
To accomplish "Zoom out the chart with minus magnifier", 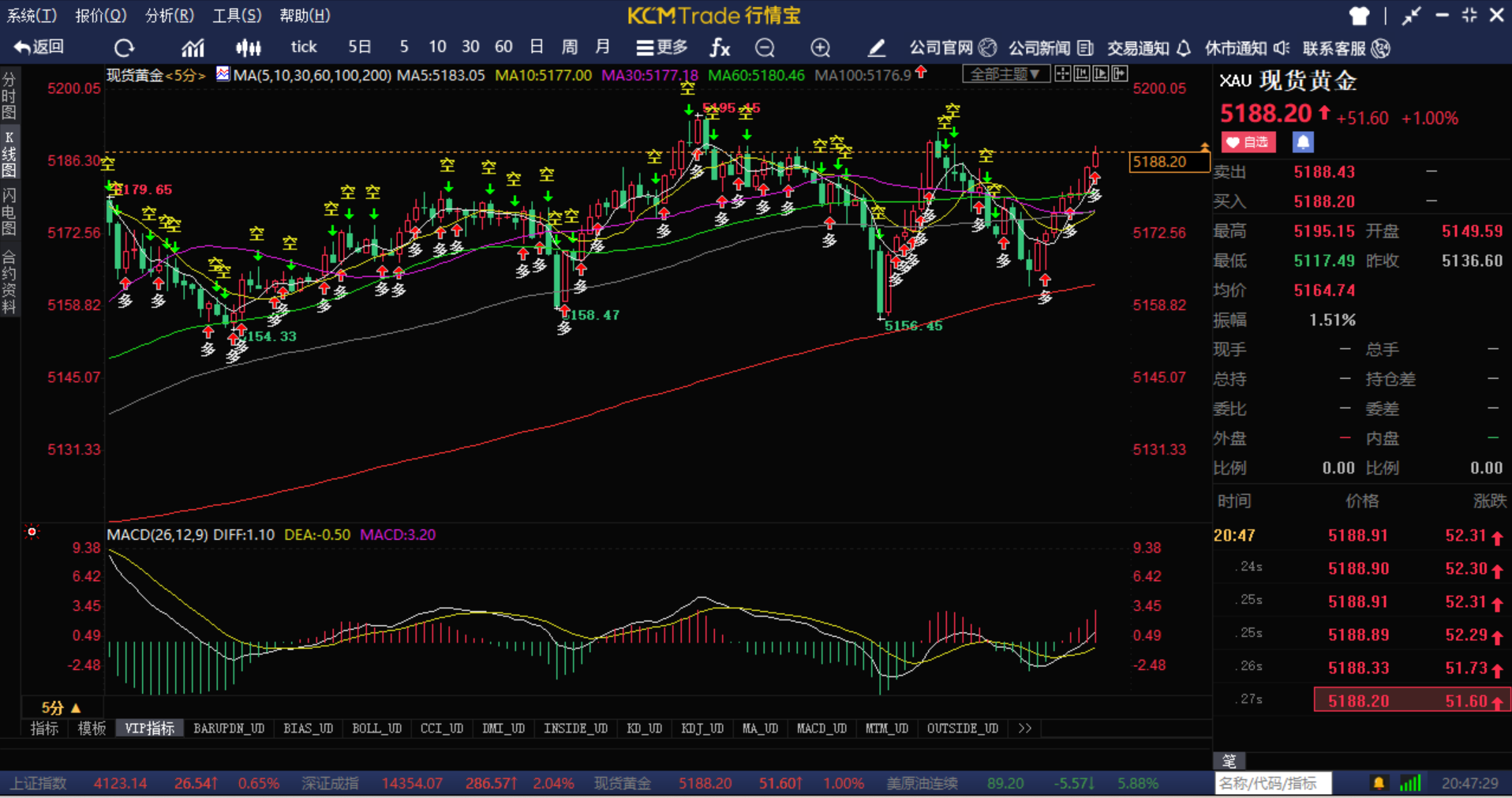I will [764, 48].
